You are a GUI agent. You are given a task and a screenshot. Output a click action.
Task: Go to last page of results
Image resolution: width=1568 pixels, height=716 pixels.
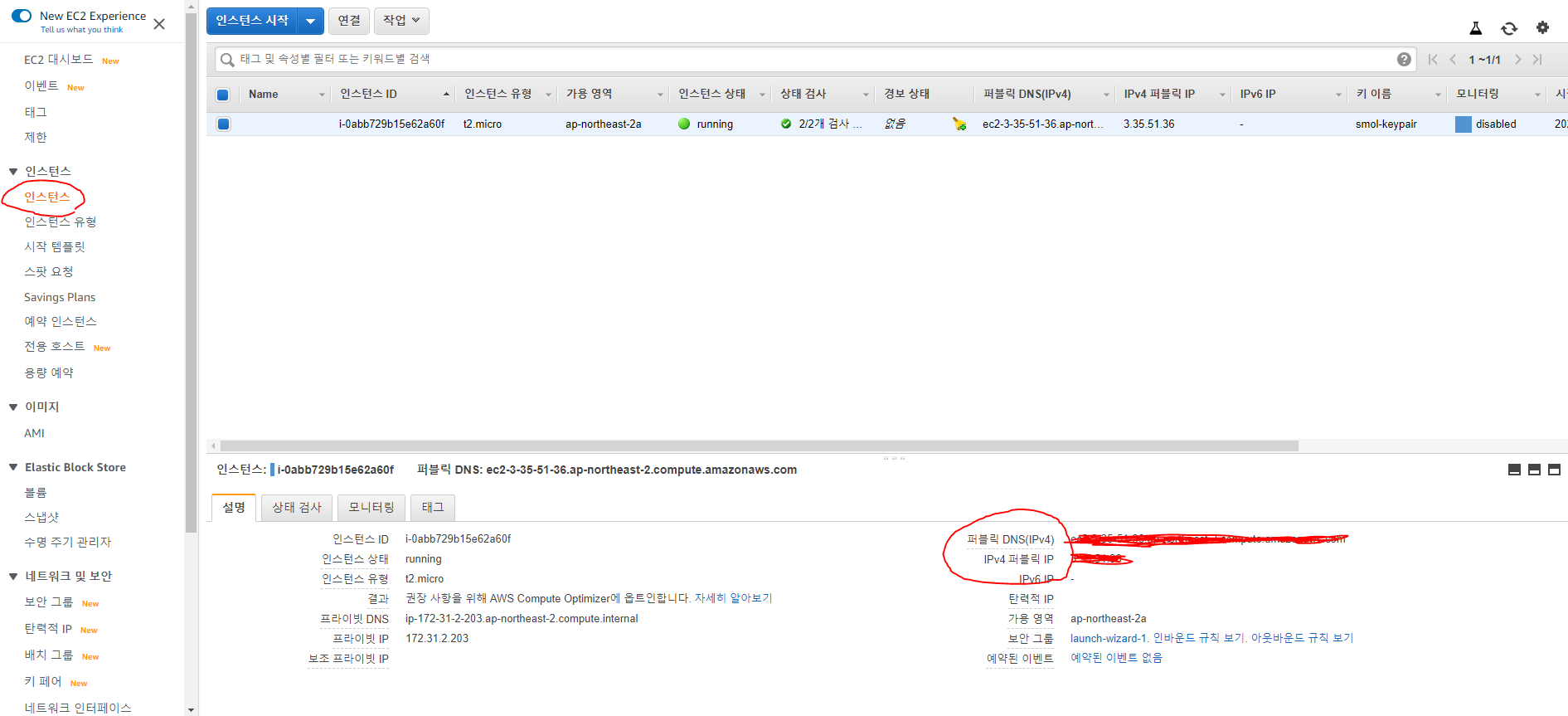[x=1537, y=59]
